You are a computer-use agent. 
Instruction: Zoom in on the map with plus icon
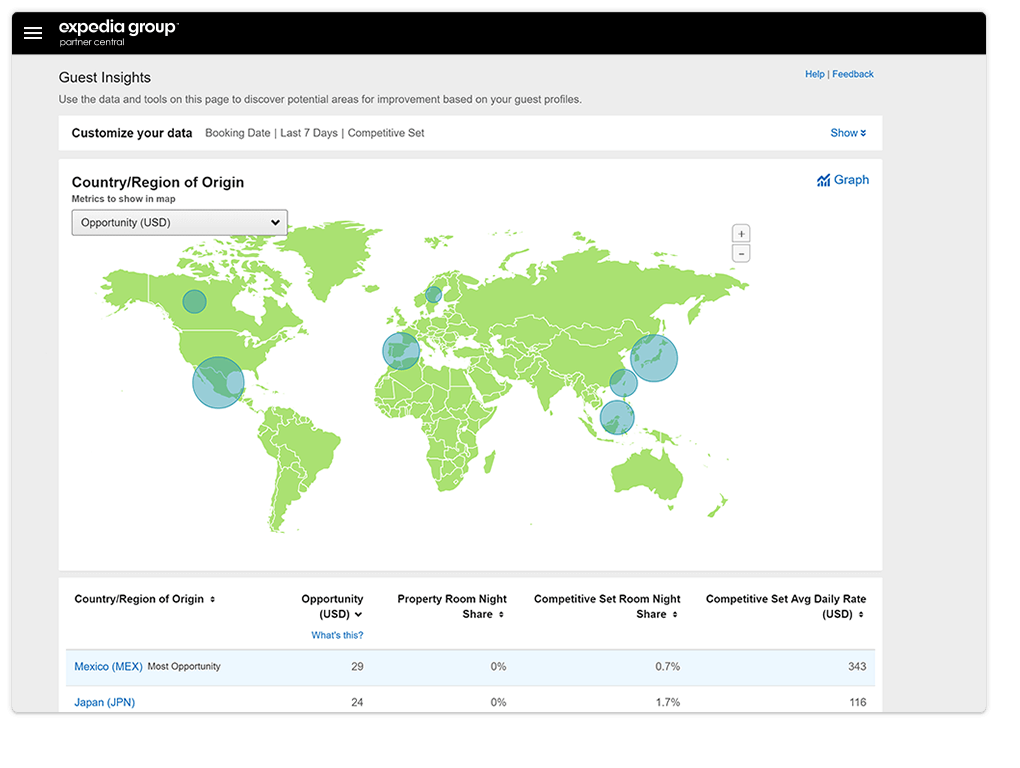coord(741,233)
